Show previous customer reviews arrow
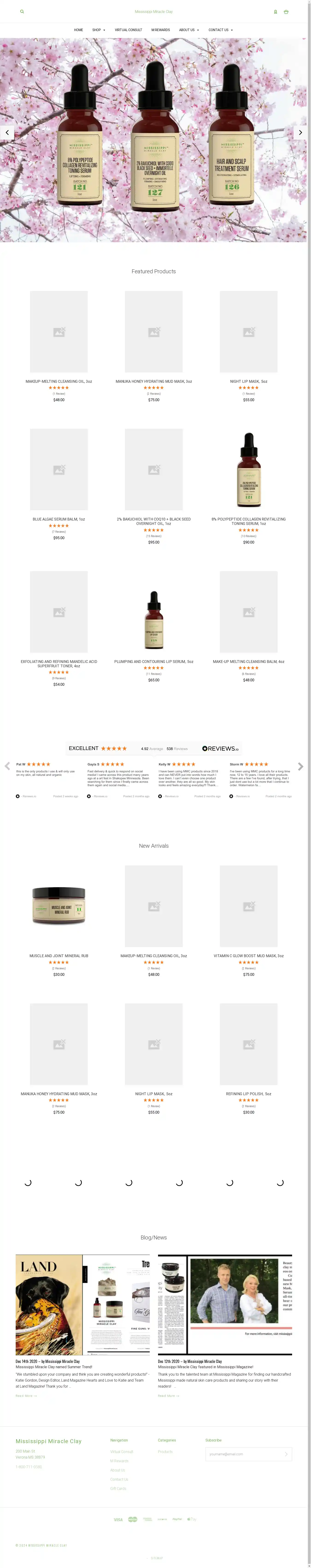Screen dimensions: 311x1568 [7, 766]
